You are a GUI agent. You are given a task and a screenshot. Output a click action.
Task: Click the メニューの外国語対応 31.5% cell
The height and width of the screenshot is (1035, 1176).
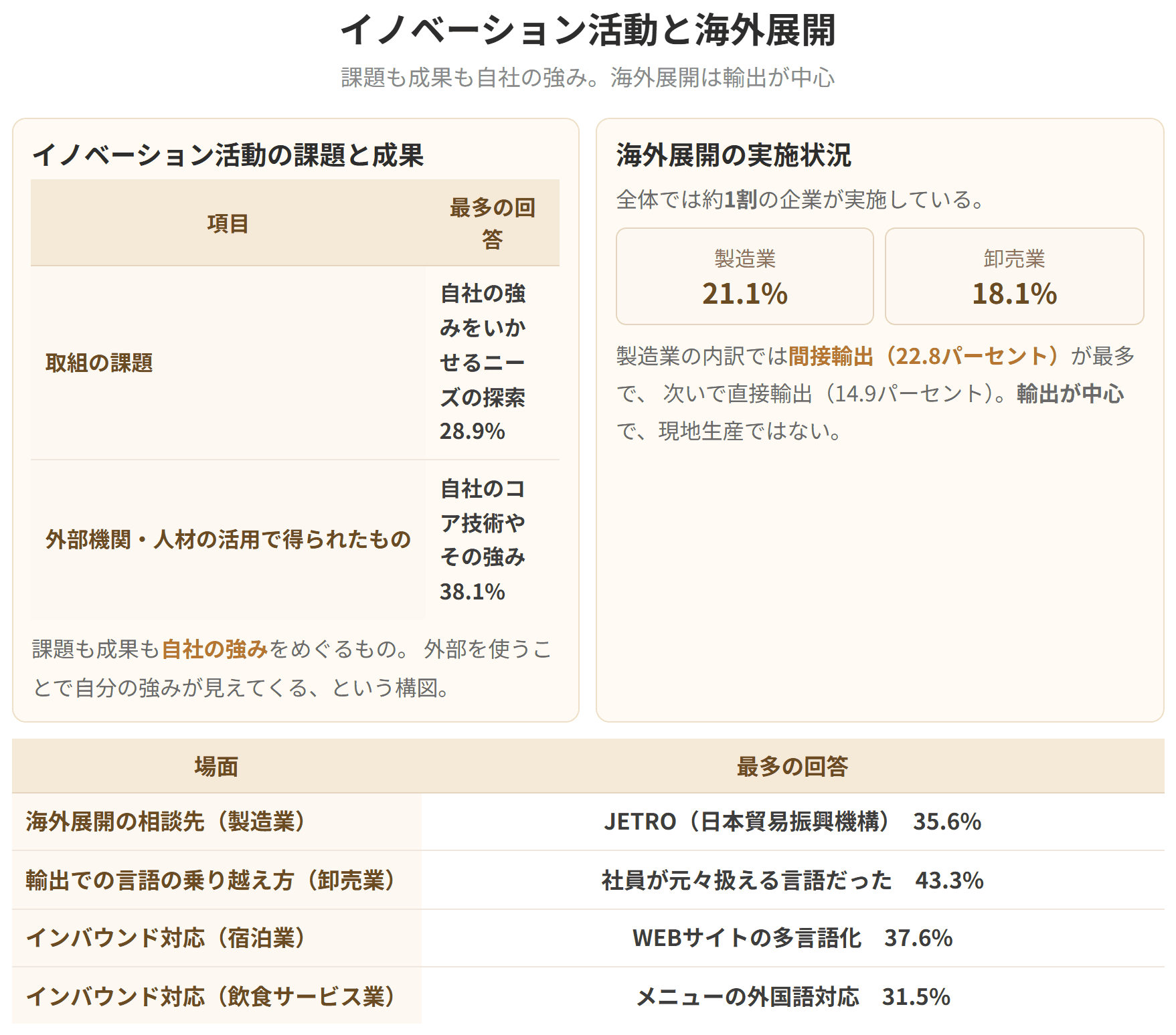point(792,996)
